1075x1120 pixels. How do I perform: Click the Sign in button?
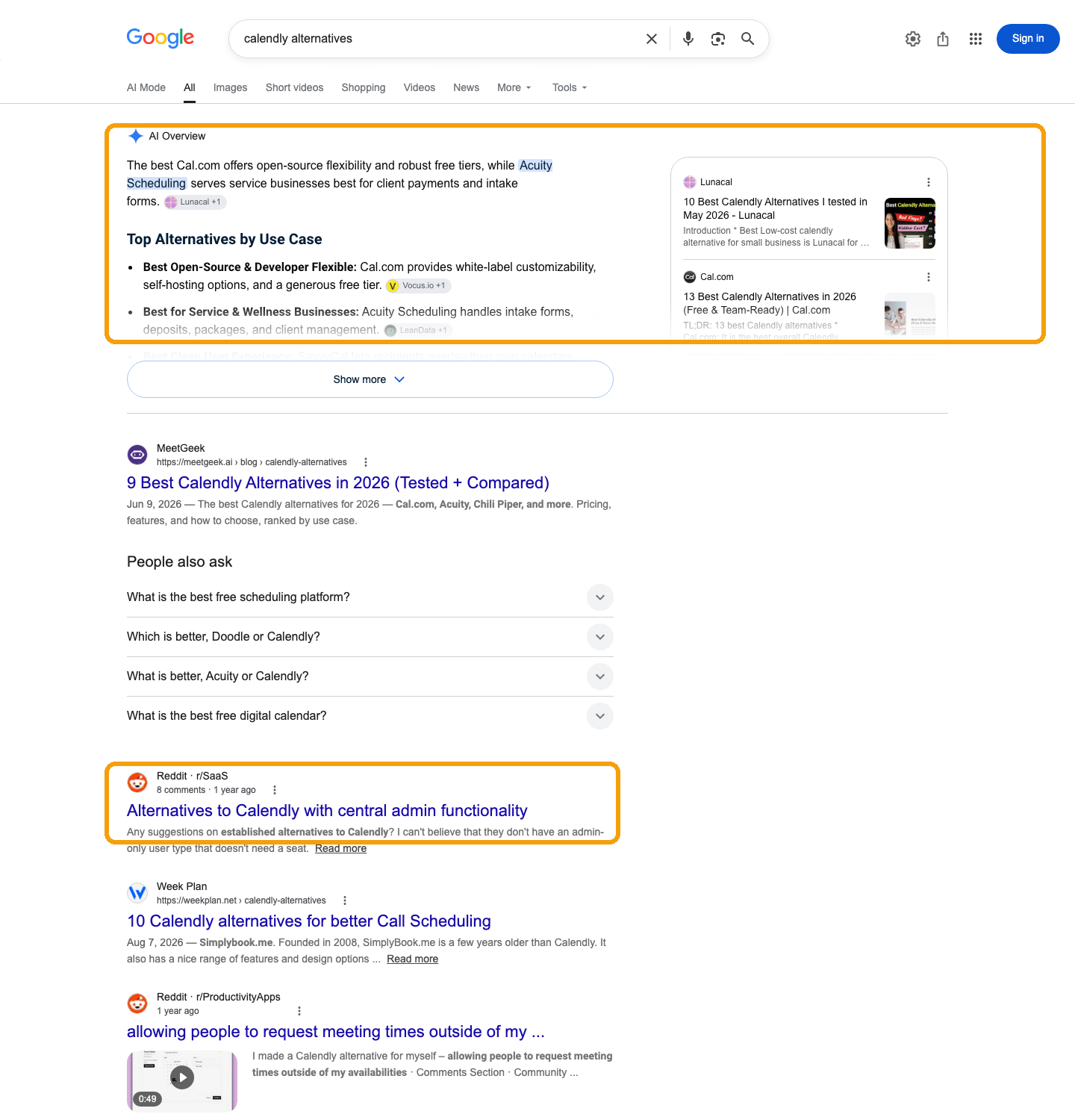[1028, 39]
